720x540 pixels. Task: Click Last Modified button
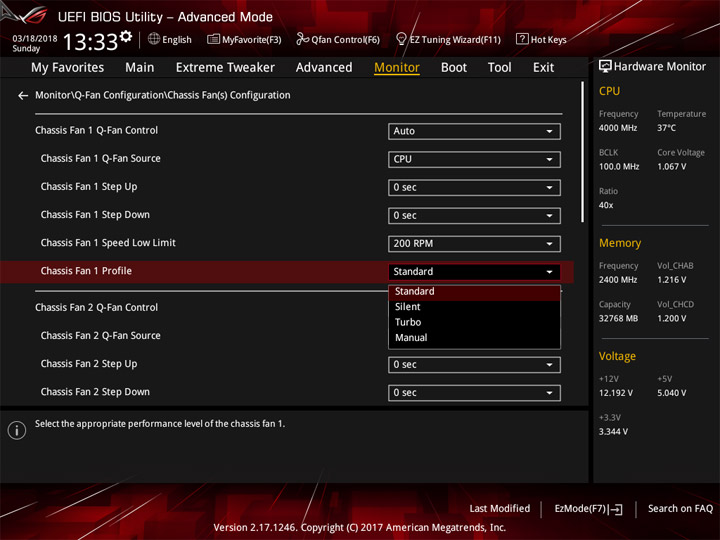pos(500,508)
